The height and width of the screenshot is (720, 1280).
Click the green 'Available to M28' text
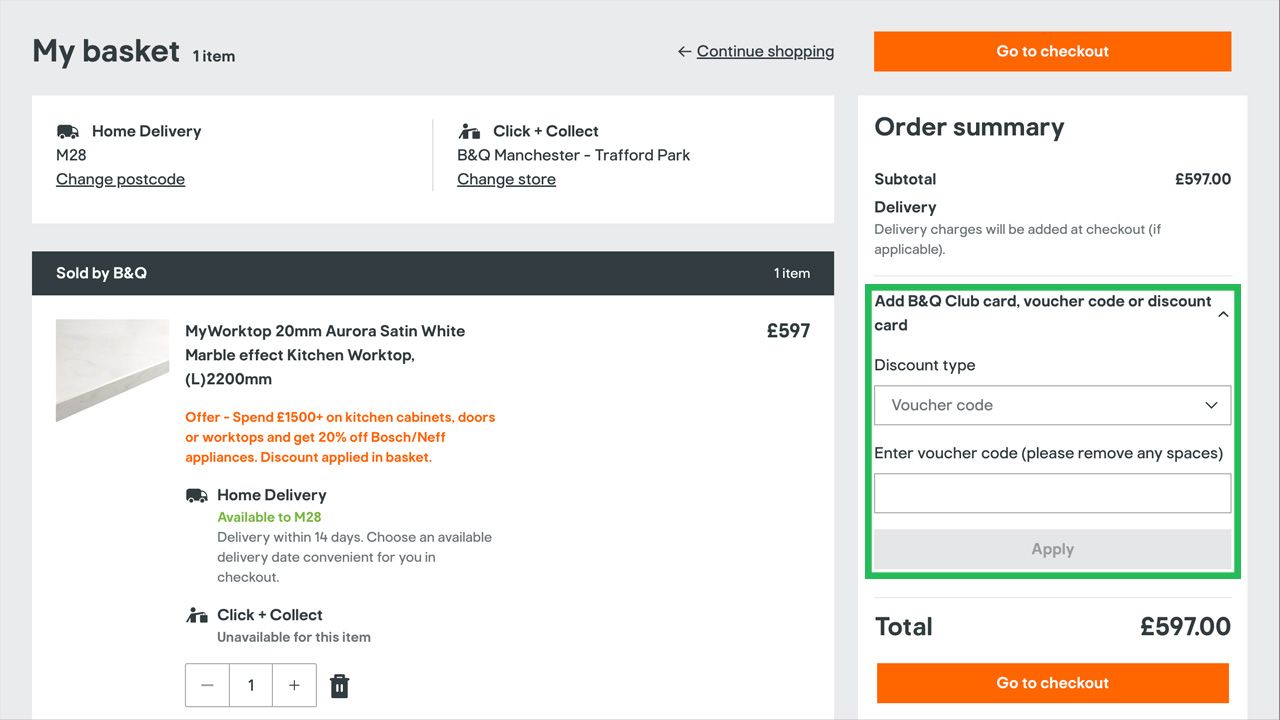269,517
